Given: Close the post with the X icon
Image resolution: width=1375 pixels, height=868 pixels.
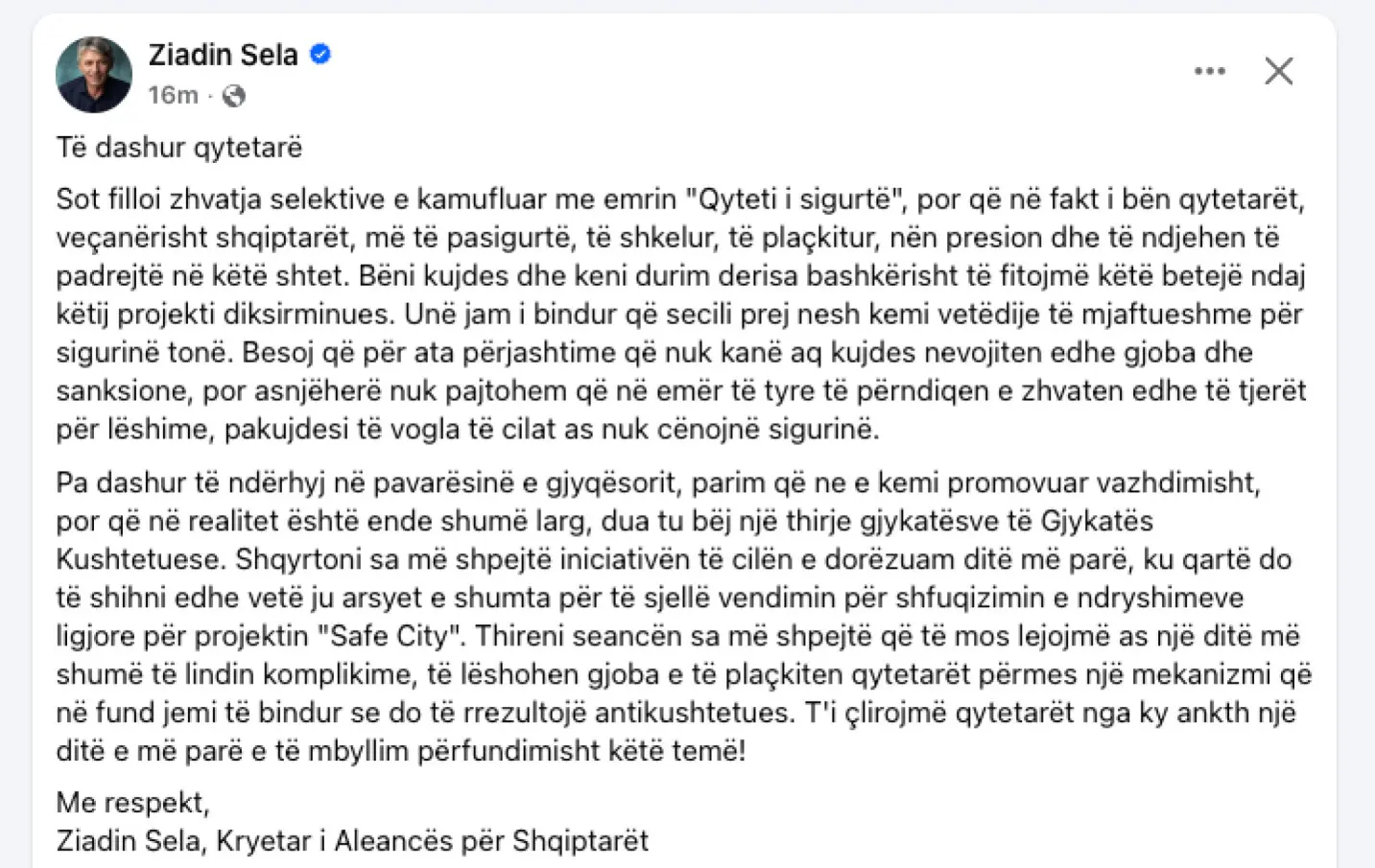Looking at the screenshot, I should point(1278,71).
